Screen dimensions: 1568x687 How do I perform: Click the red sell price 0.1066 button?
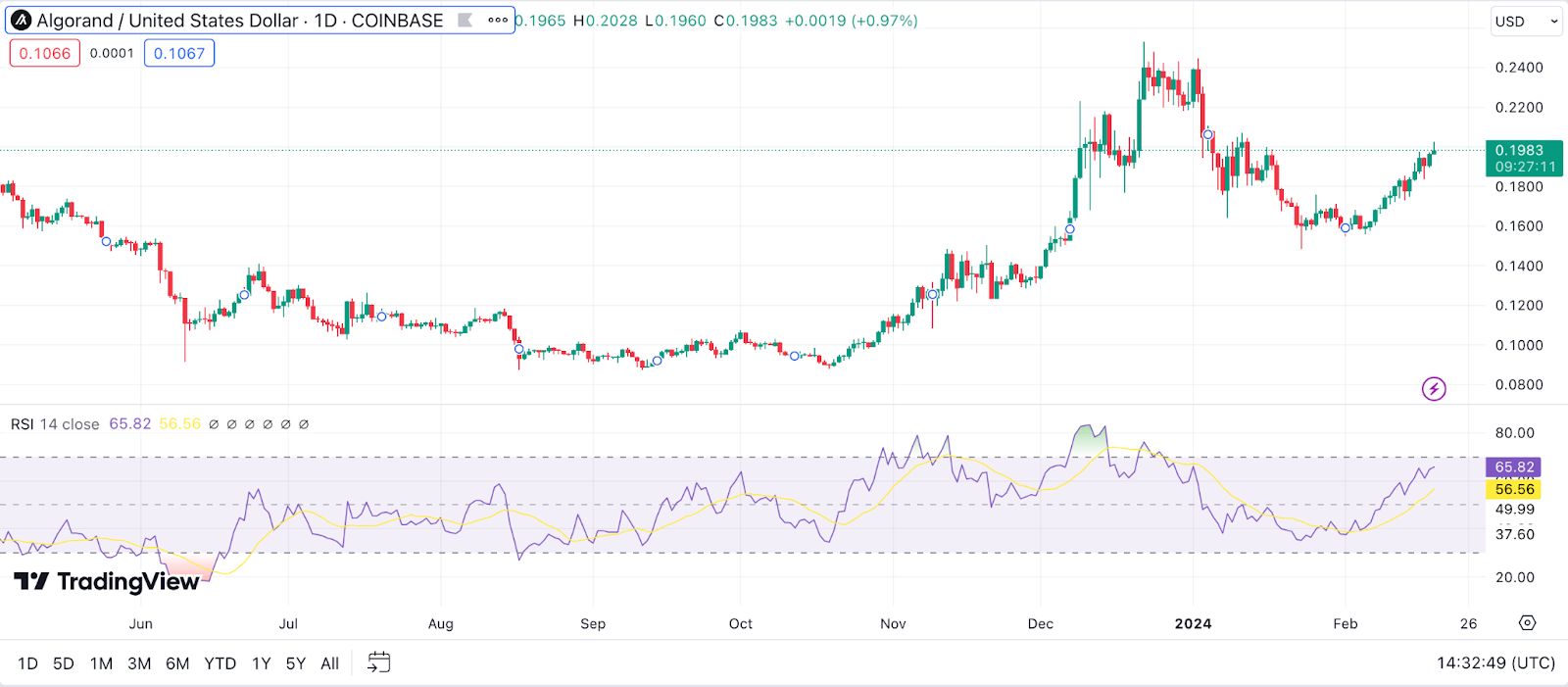tap(45, 53)
